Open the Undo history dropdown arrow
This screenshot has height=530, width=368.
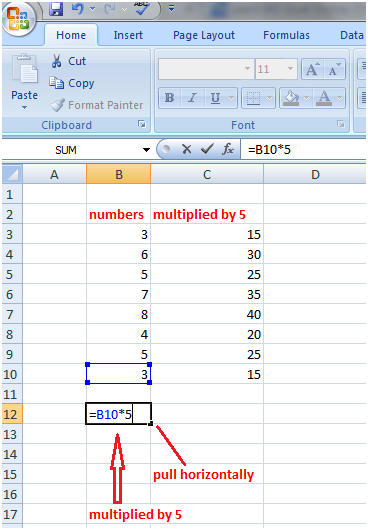(x=92, y=9)
